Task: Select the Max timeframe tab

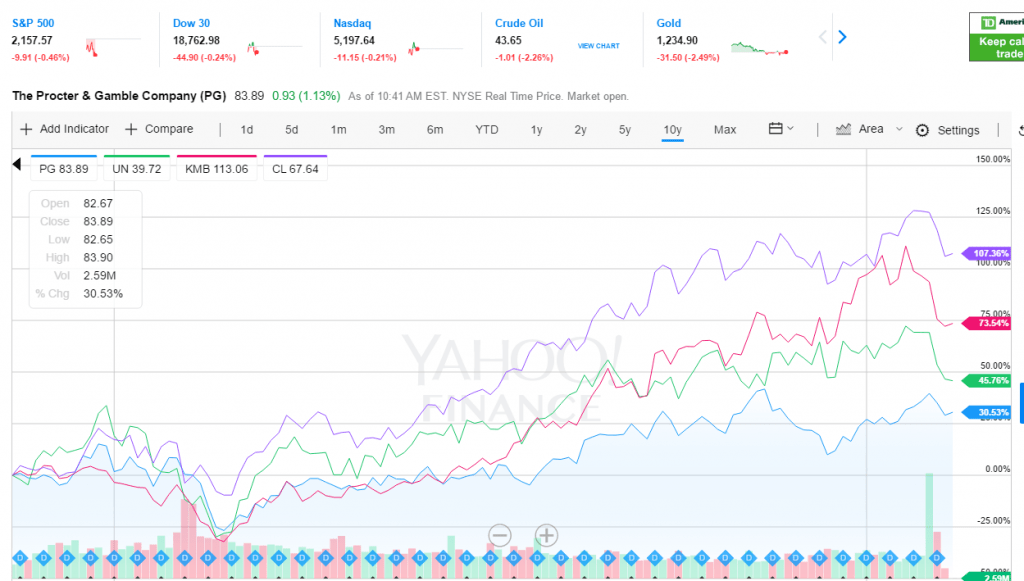Action: [724, 130]
